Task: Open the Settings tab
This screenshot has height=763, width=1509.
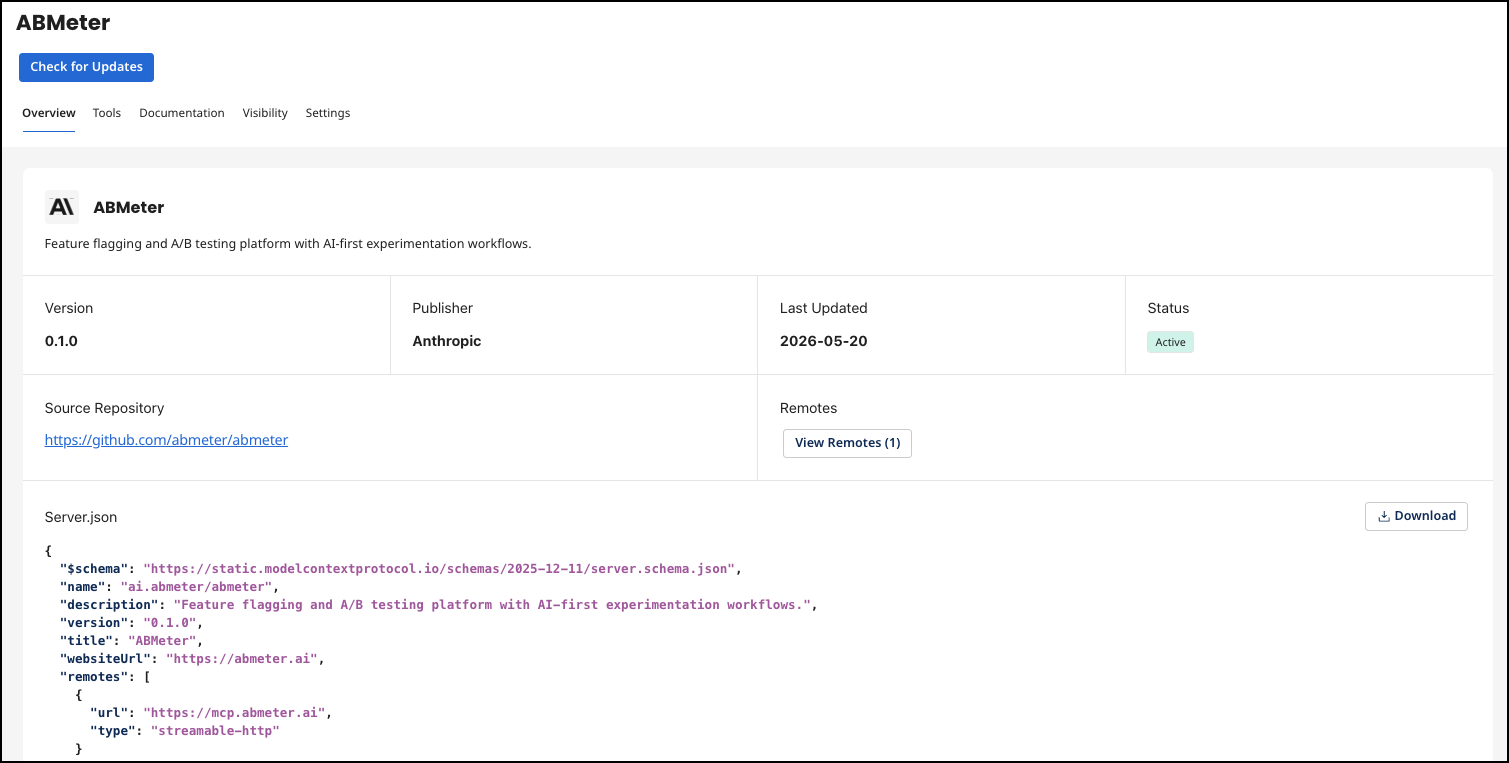Action: coord(328,113)
